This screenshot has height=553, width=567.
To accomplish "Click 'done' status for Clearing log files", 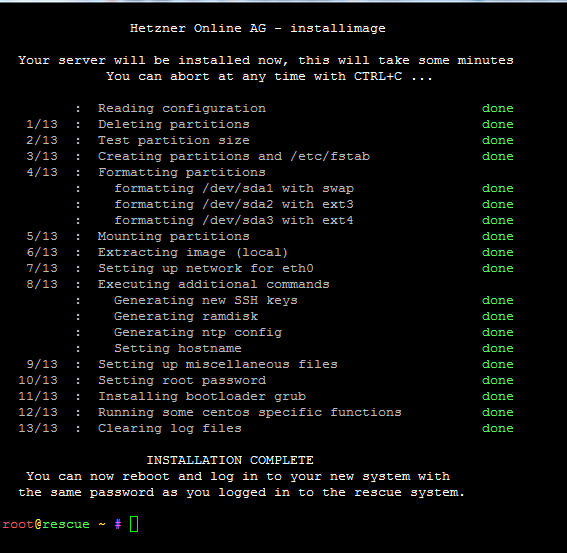I will pyautogui.click(x=498, y=428).
